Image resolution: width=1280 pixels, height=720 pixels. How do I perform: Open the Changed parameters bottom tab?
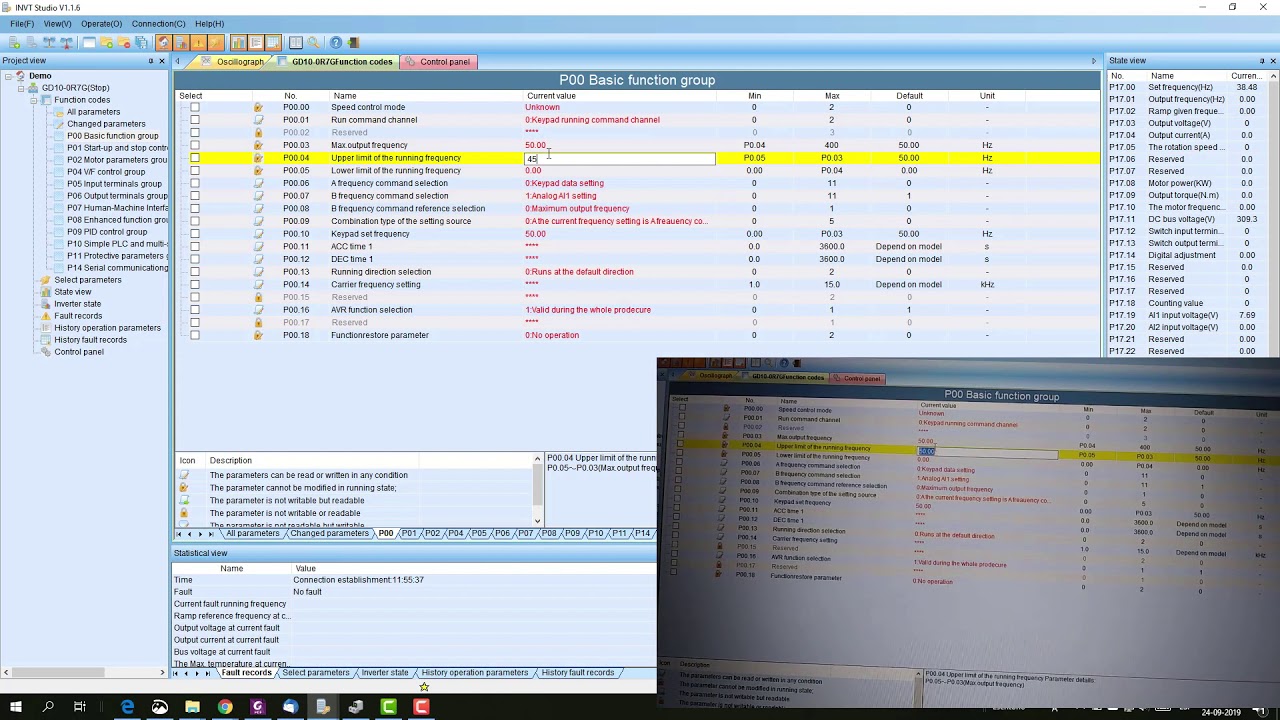point(329,533)
